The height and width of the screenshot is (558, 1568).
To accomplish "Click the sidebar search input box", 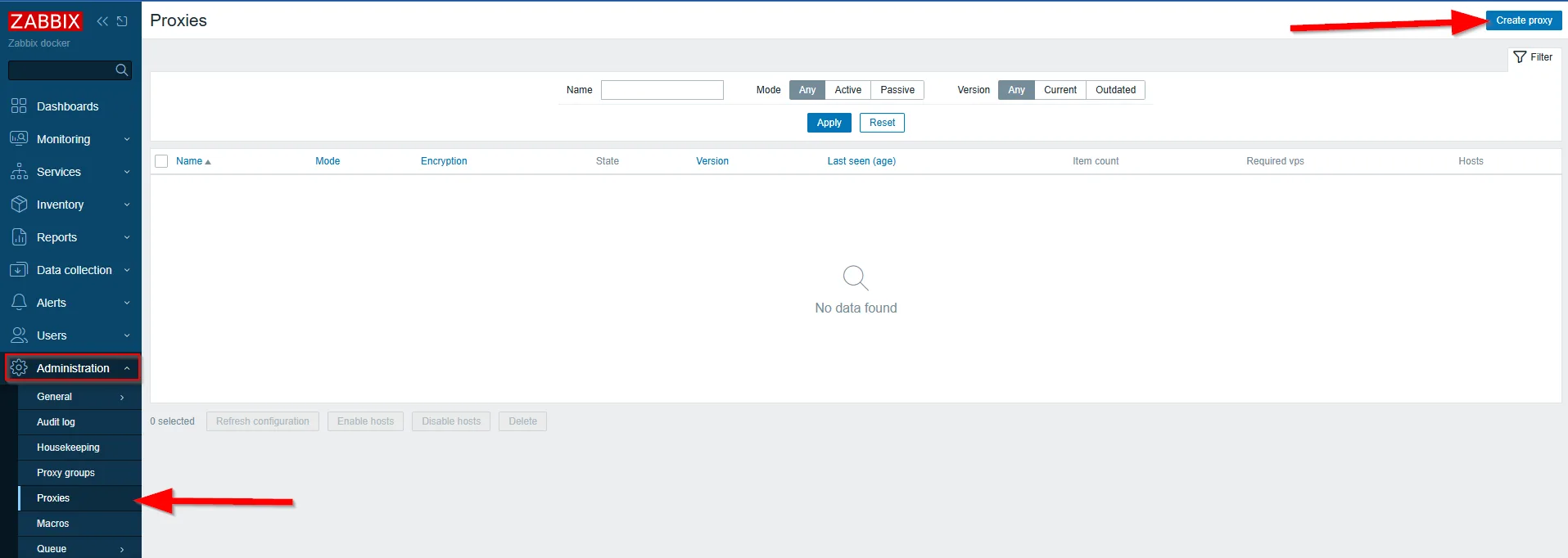I will pos(70,70).
